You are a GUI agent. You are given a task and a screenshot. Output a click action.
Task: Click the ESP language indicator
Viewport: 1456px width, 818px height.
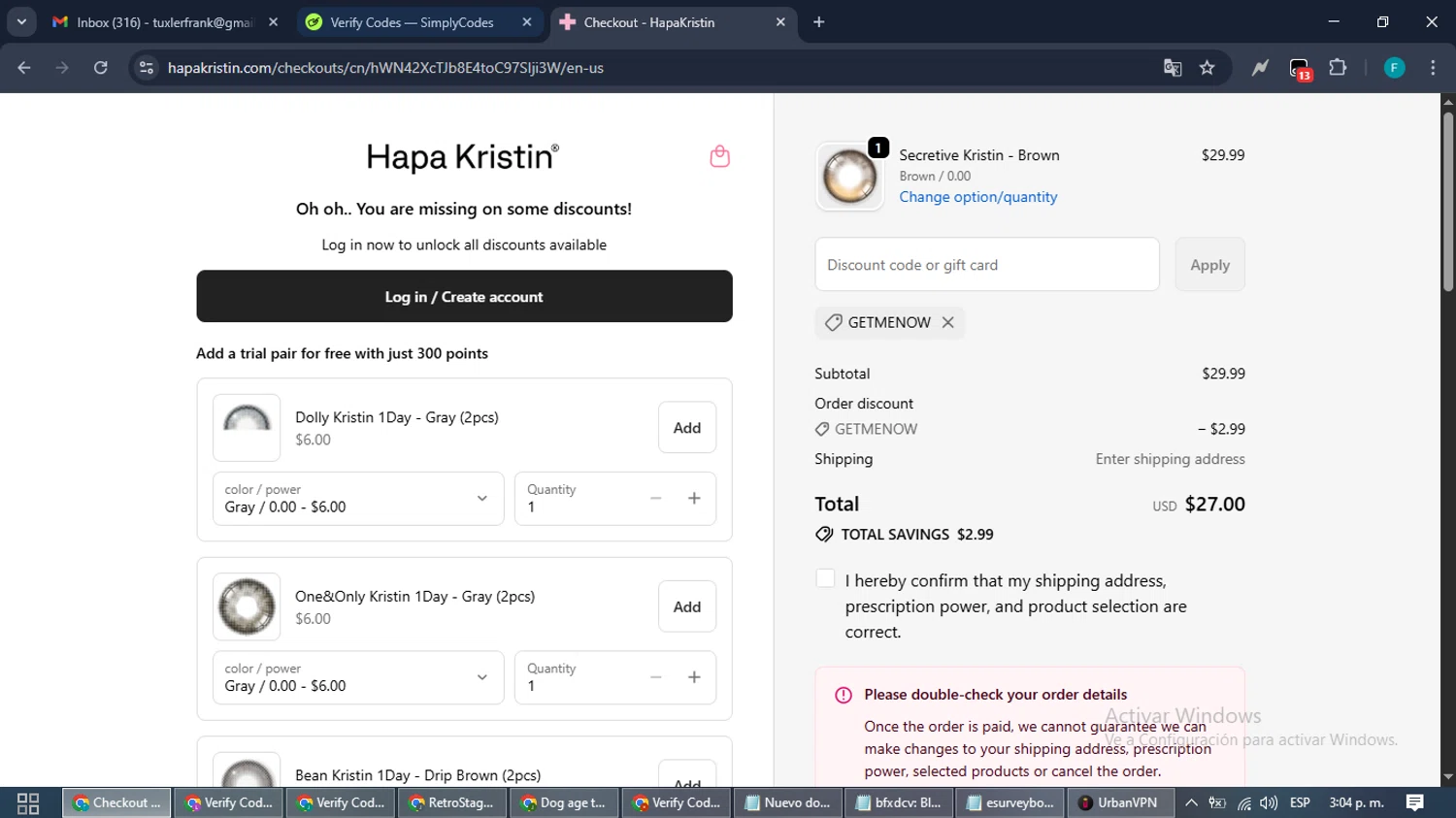[x=1300, y=803]
